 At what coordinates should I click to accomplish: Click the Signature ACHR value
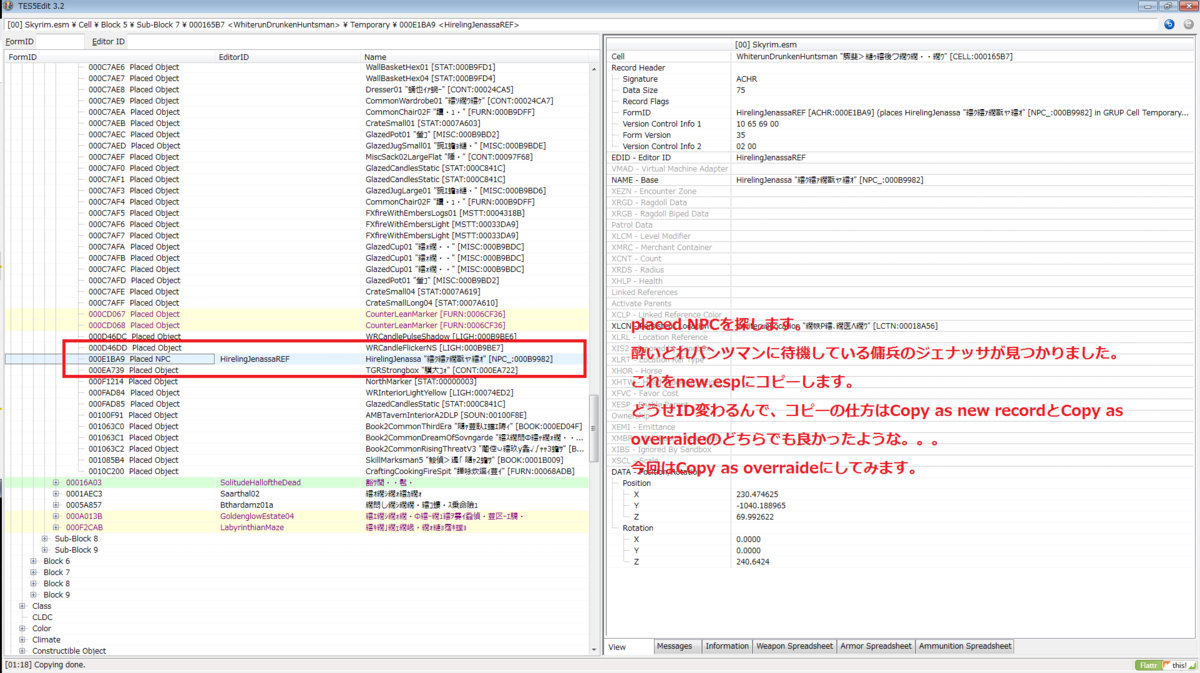747,79
